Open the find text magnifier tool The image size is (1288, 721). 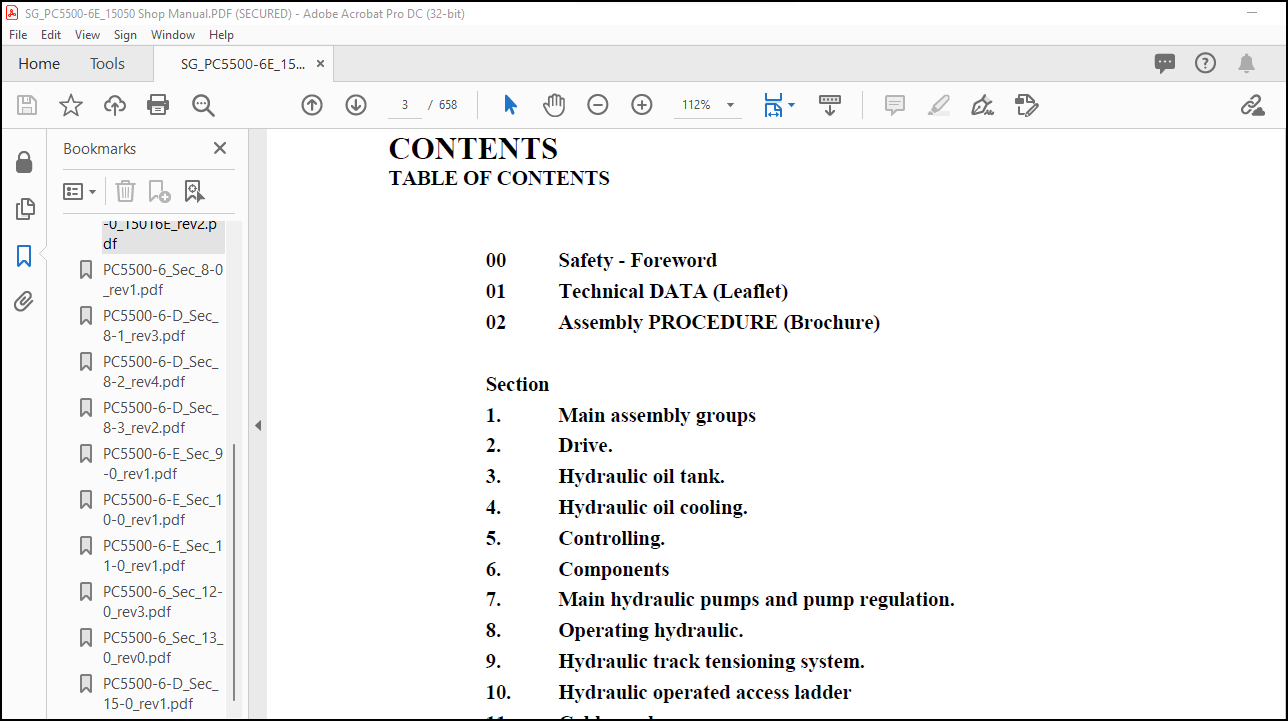[203, 105]
